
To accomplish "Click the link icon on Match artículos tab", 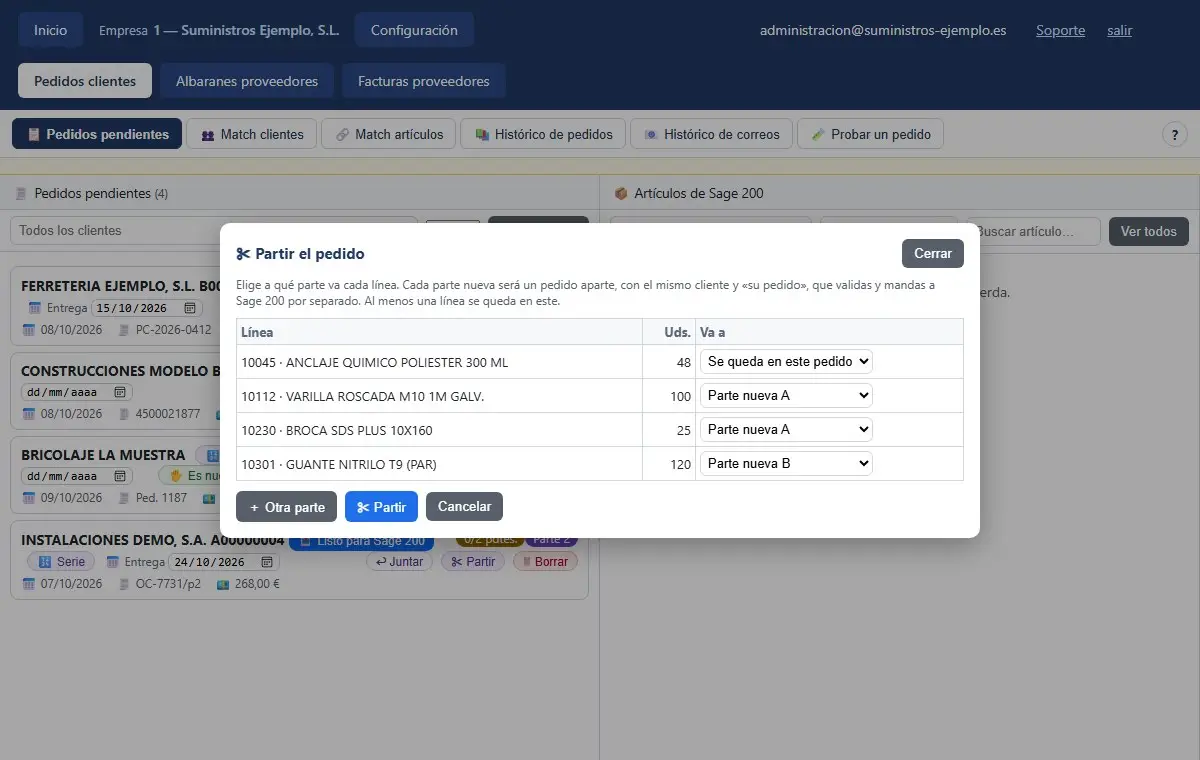I will (x=342, y=135).
